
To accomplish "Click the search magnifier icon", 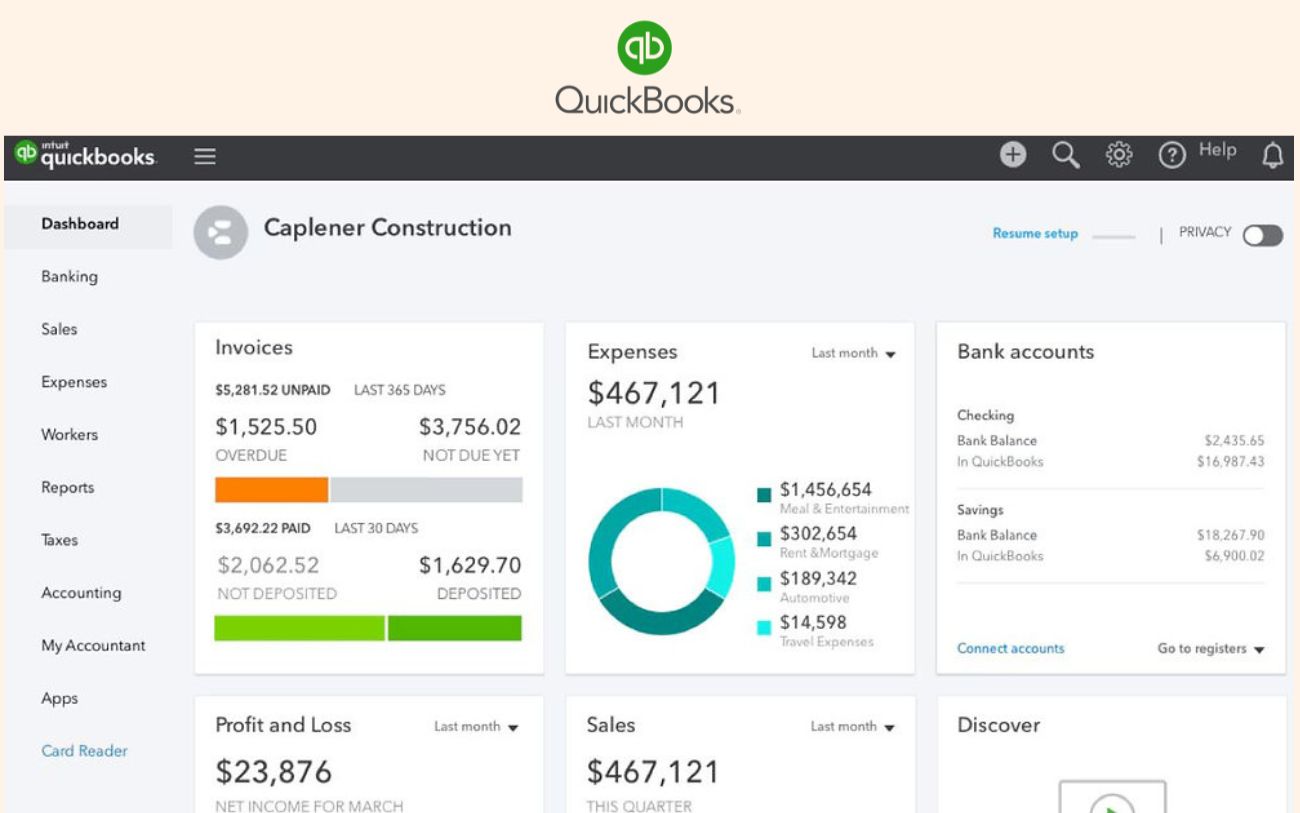I will click(1067, 154).
